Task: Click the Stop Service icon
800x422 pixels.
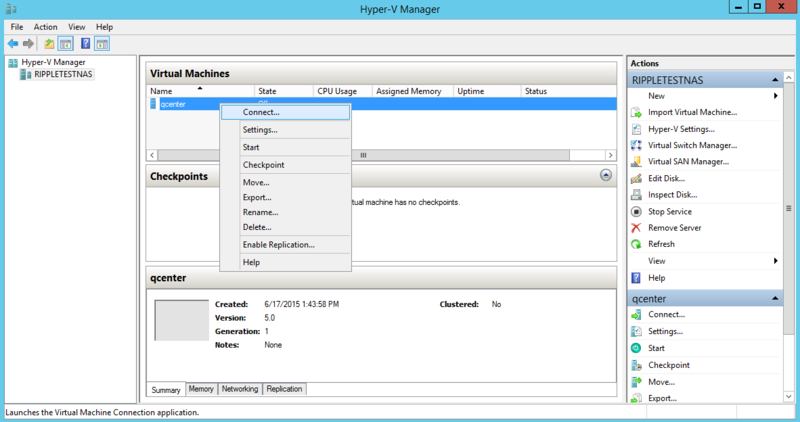Action: pos(636,212)
